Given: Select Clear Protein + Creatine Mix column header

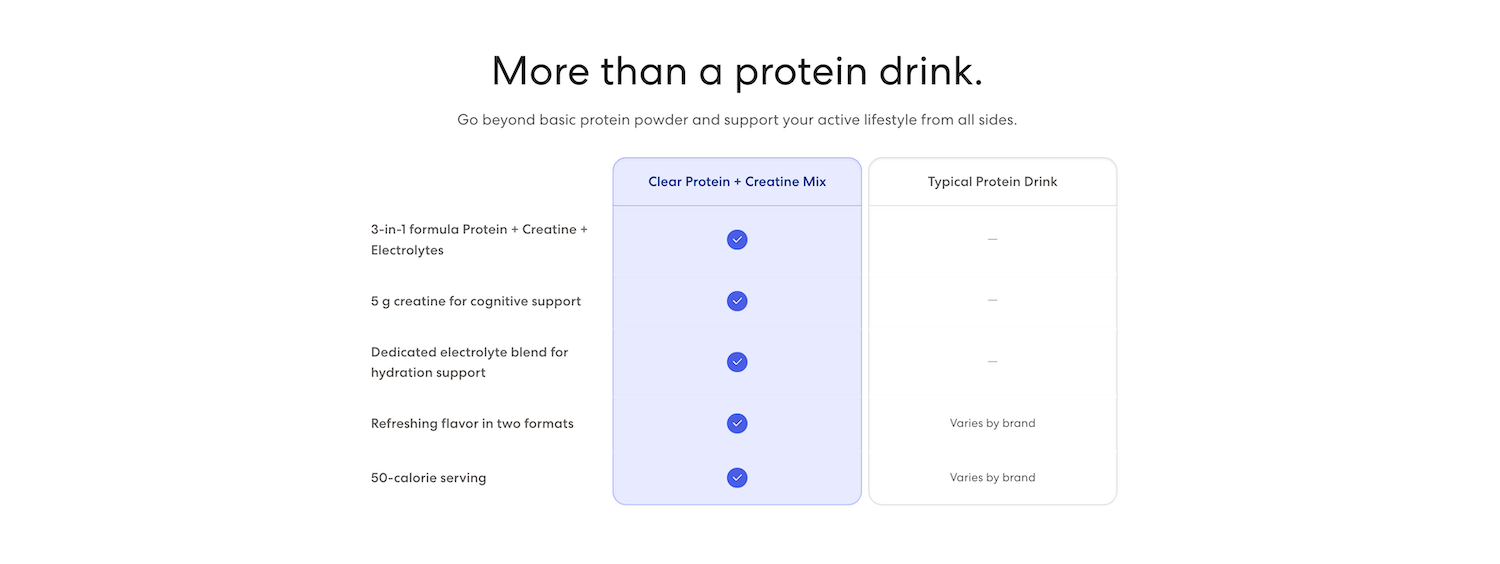Looking at the screenshot, I should pyautogui.click(x=737, y=182).
